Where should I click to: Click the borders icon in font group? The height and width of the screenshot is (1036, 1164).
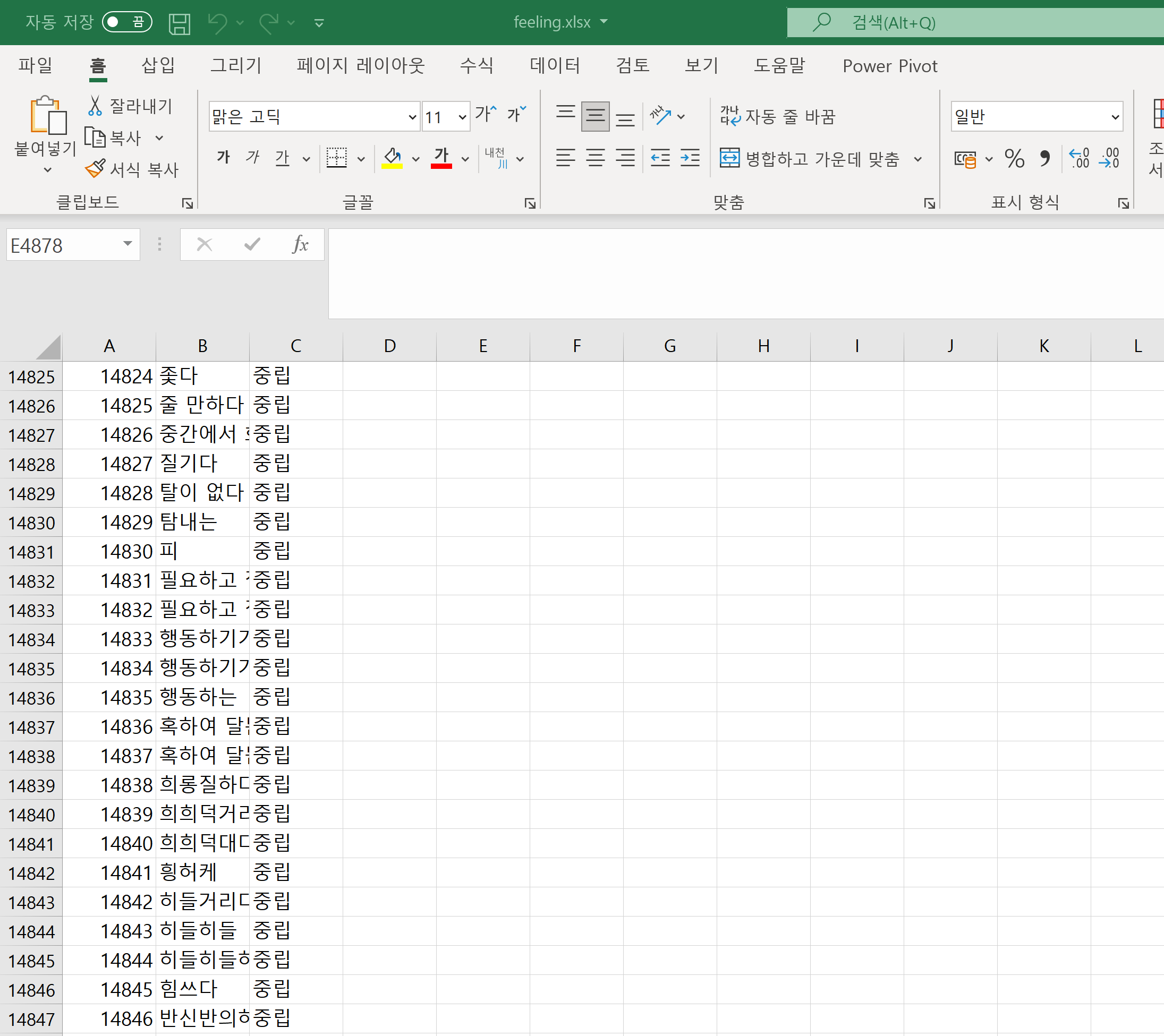coord(337,158)
